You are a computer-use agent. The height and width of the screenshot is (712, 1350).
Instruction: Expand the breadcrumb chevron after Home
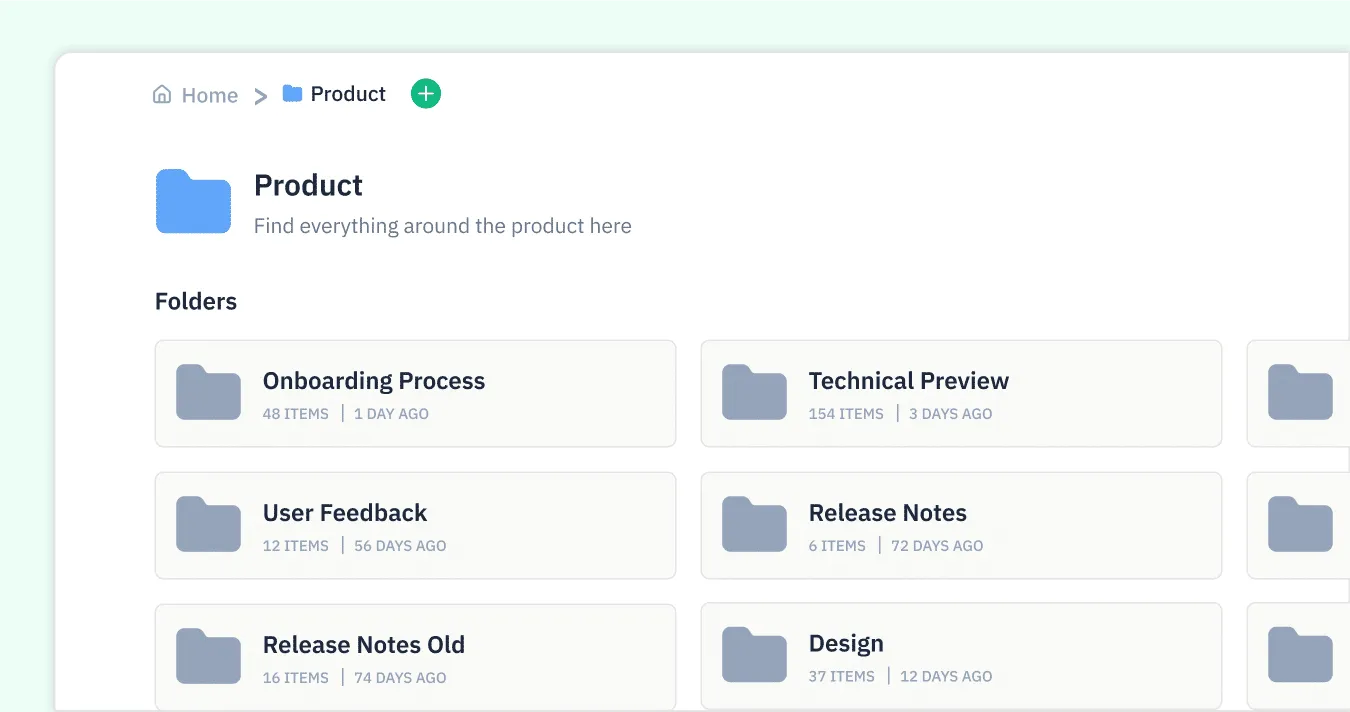[260, 94]
